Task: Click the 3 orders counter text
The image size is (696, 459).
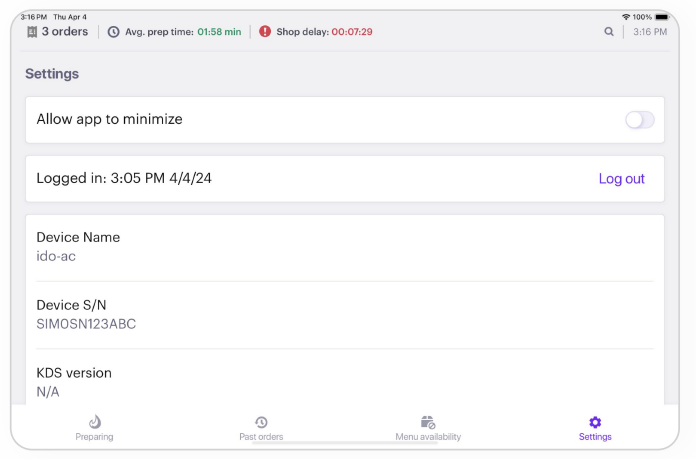Action: 65,32
